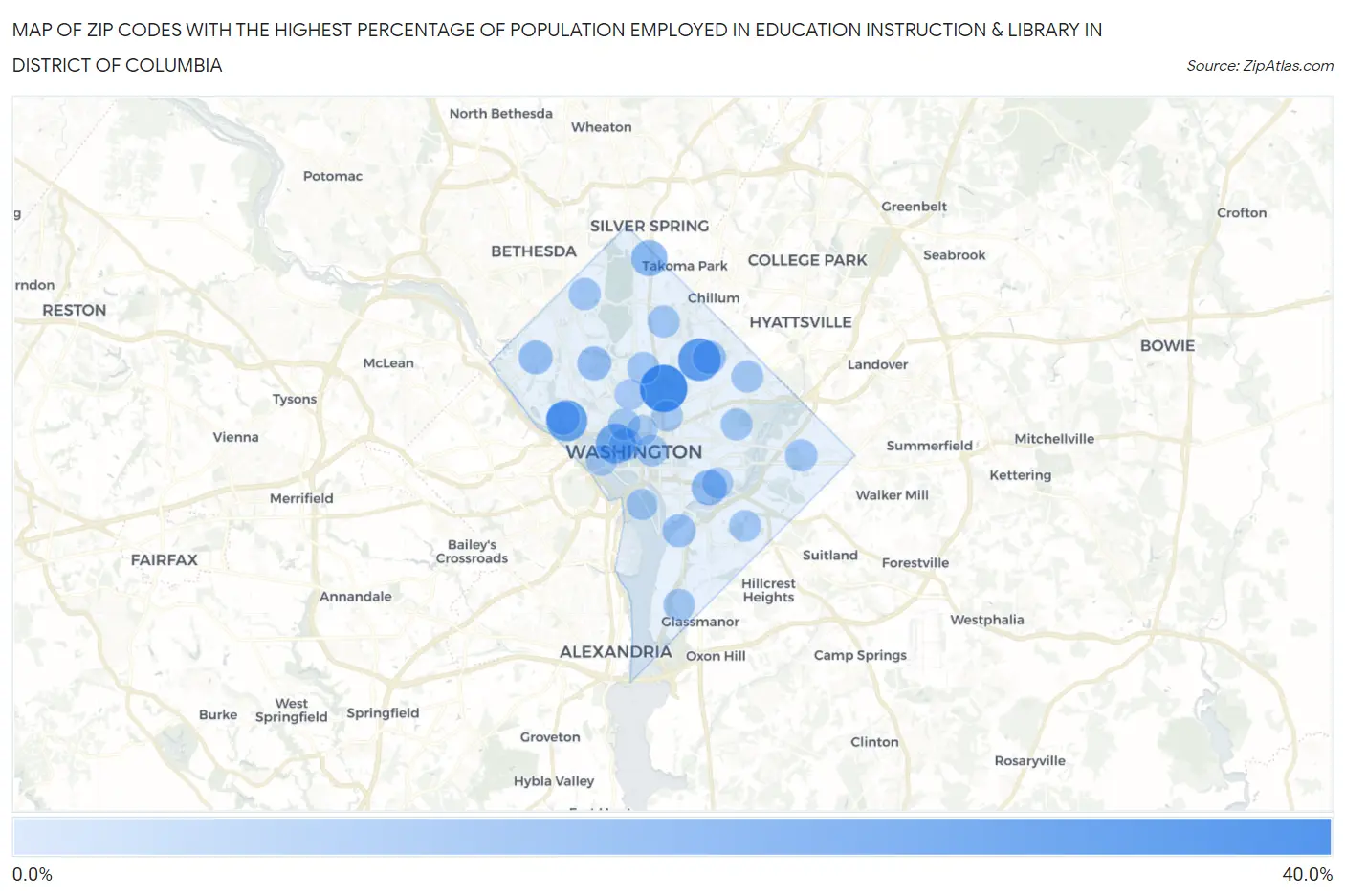
Task: Click the largest dark blue bubble in central Washington
Action: click(663, 388)
